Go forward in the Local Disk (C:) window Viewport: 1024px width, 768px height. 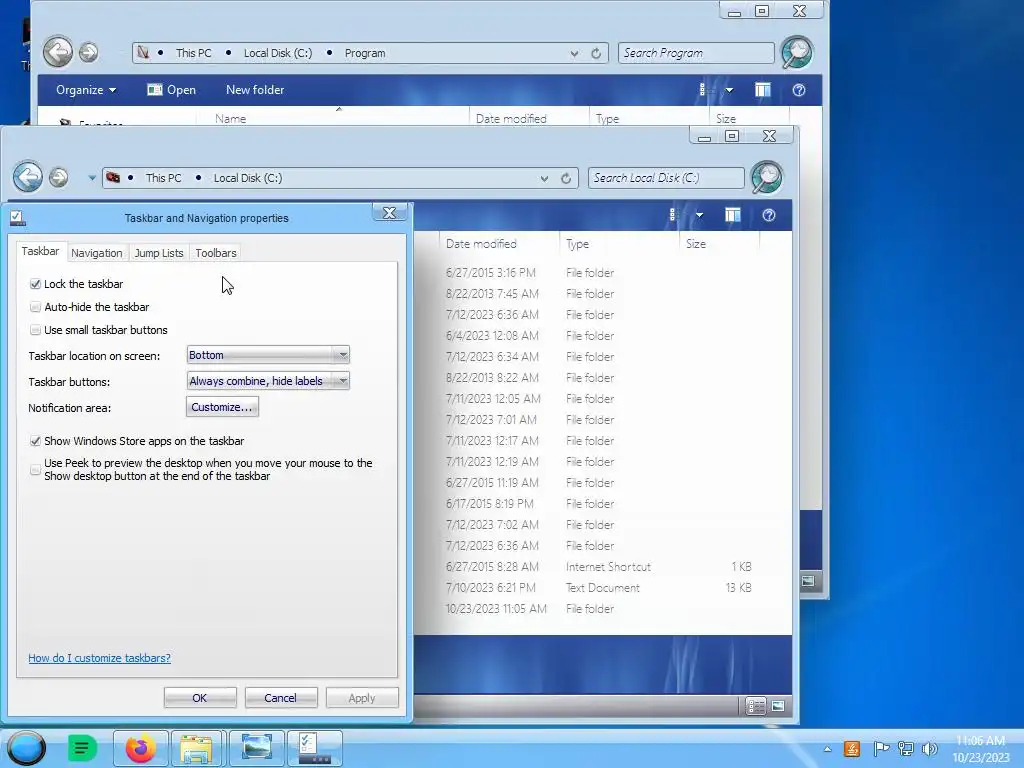pos(58,177)
